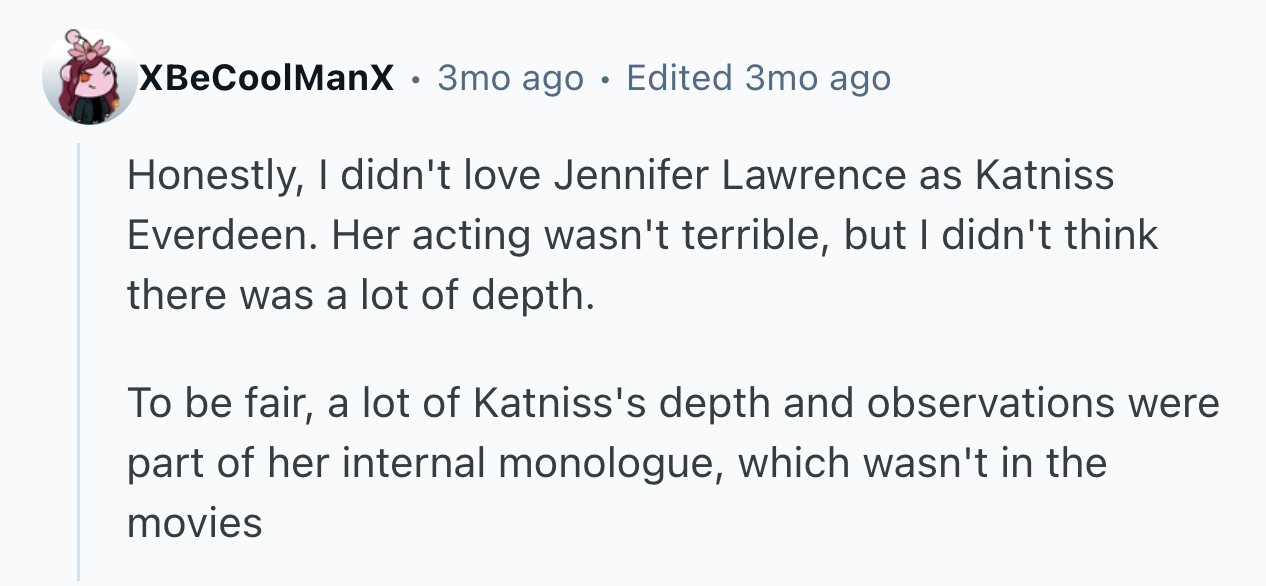
Task: Click the word "observations" in the second paragraph
Action: coord(989,404)
